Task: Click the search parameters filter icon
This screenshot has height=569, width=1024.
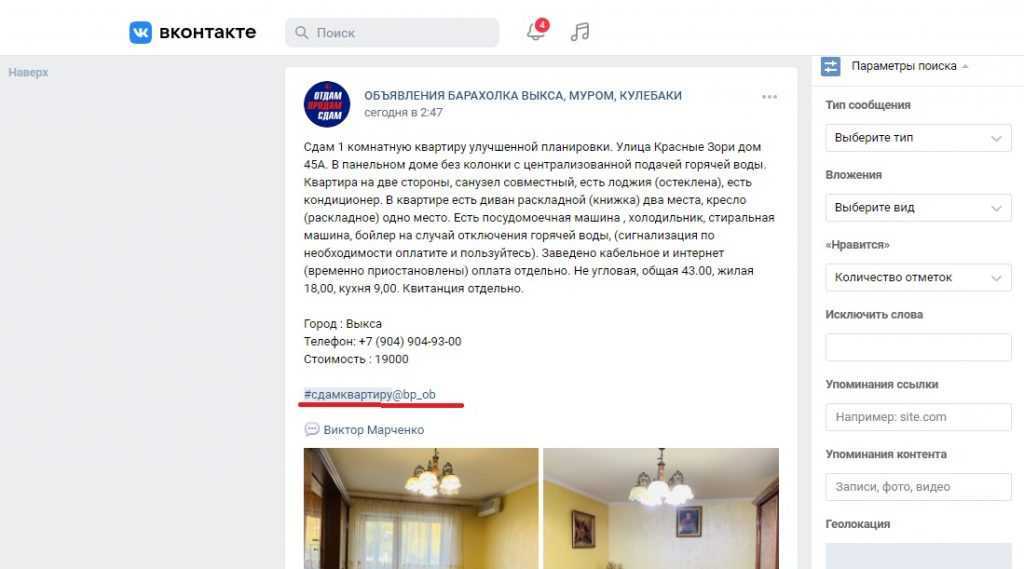Action: coord(831,66)
